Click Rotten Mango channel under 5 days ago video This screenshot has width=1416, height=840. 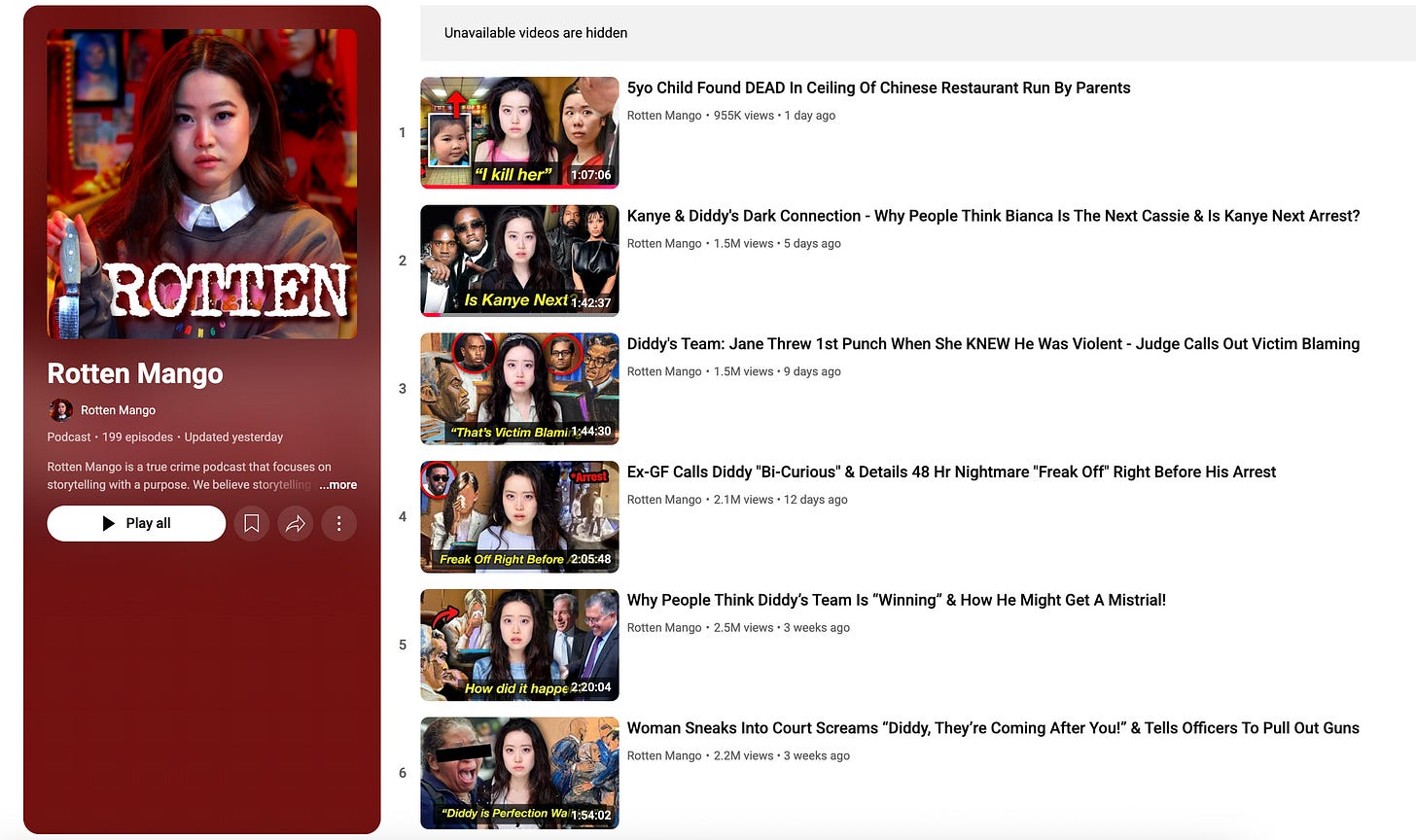point(664,243)
